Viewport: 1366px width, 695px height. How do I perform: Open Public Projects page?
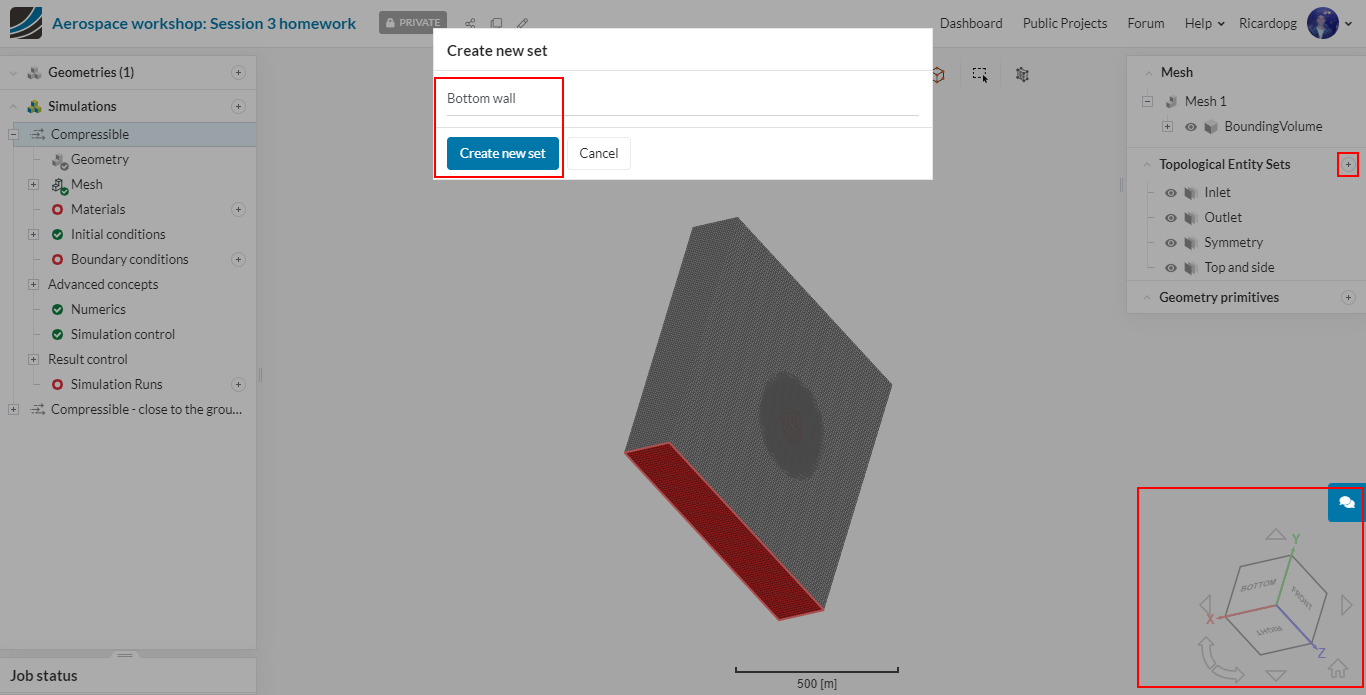point(1065,23)
